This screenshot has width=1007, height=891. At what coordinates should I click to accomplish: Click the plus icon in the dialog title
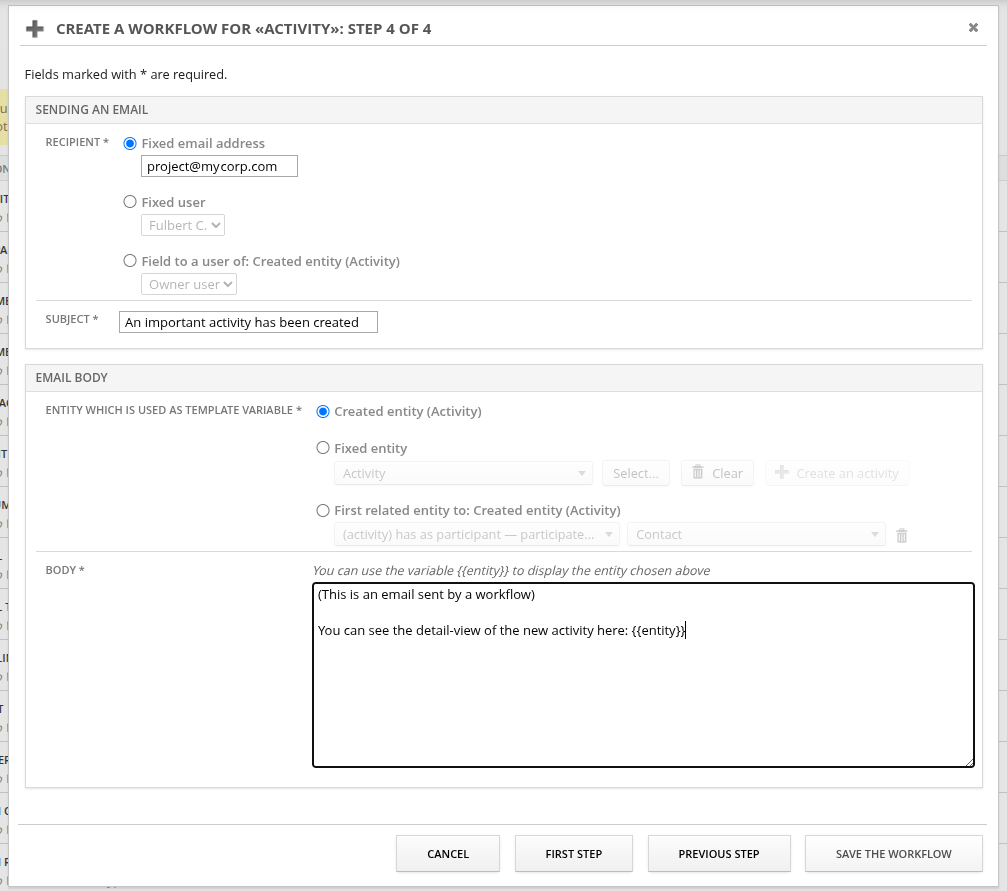(35, 29)
